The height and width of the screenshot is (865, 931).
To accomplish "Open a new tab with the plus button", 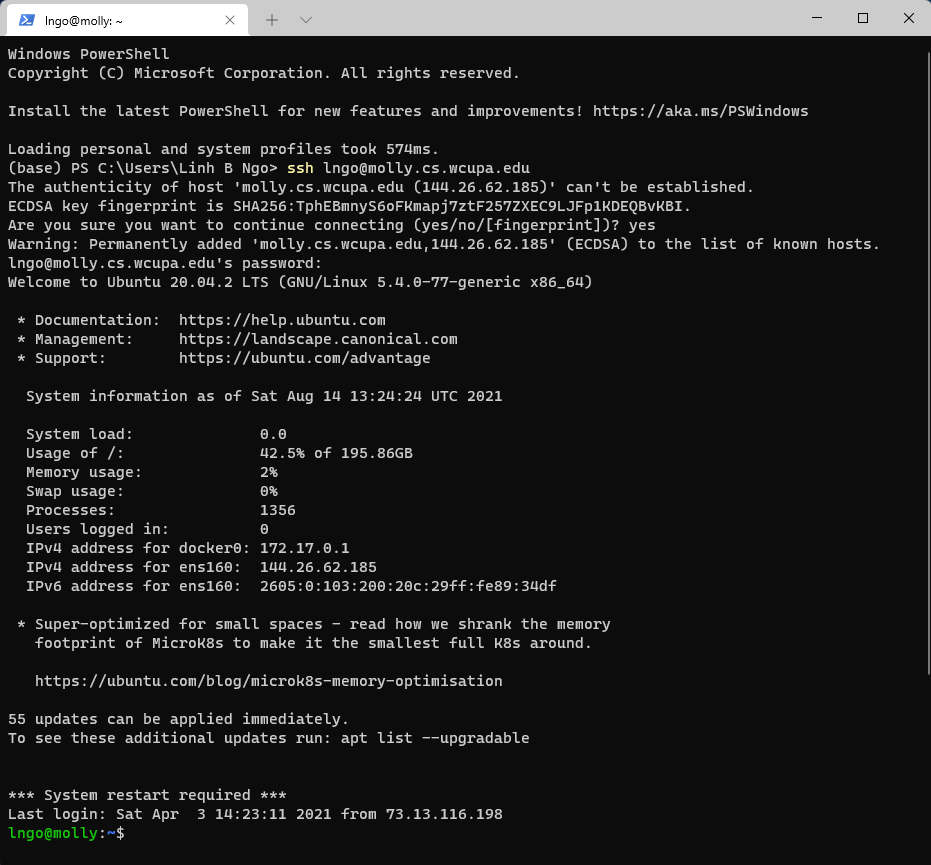I will tap(272, 20).
